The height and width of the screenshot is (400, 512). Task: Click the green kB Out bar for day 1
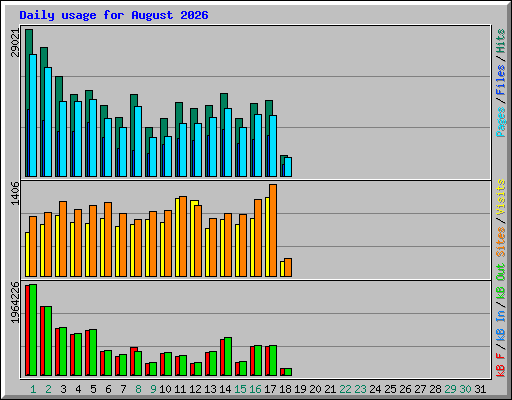click(33, 330)
